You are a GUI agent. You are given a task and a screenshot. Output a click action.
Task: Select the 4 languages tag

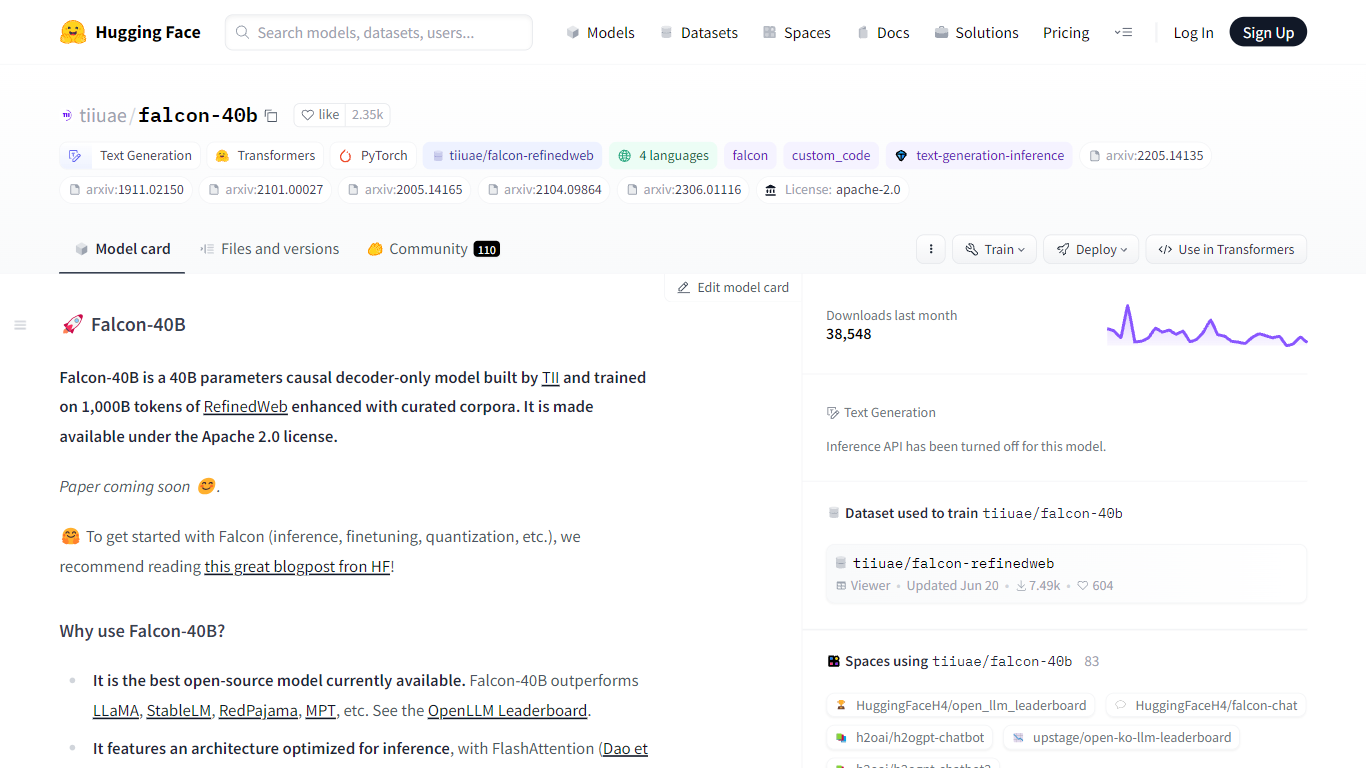pyautogui.click(x=663, y=156)
